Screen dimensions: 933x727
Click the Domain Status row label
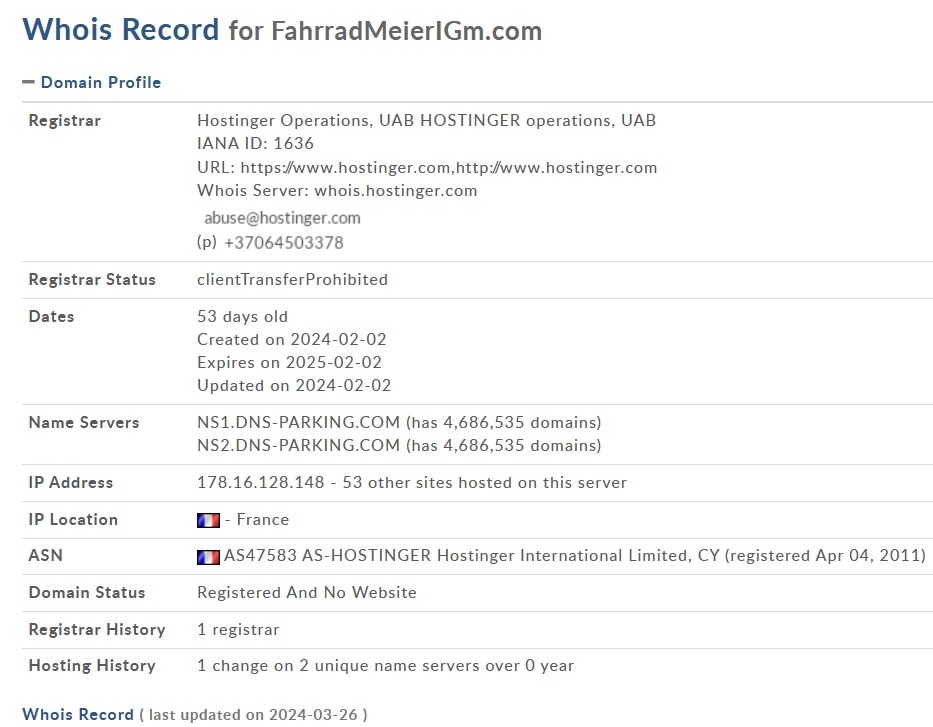(x=87, y=593)
